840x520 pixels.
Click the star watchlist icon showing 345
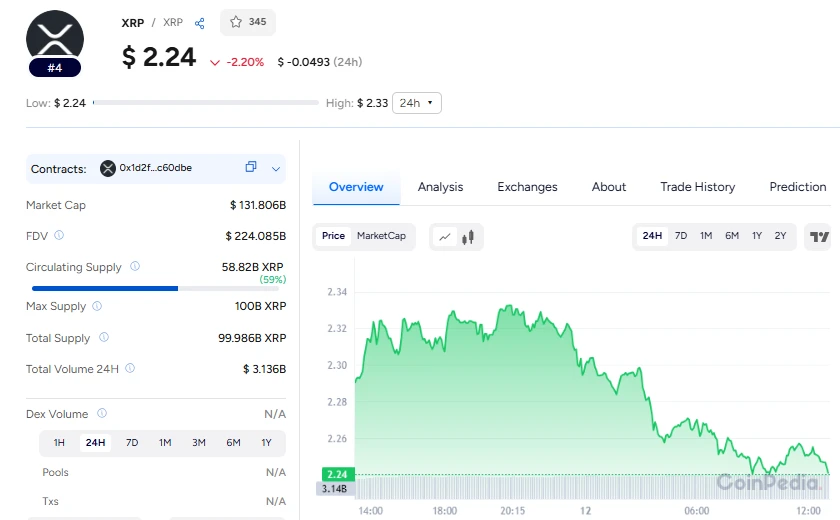pos(236,22)
